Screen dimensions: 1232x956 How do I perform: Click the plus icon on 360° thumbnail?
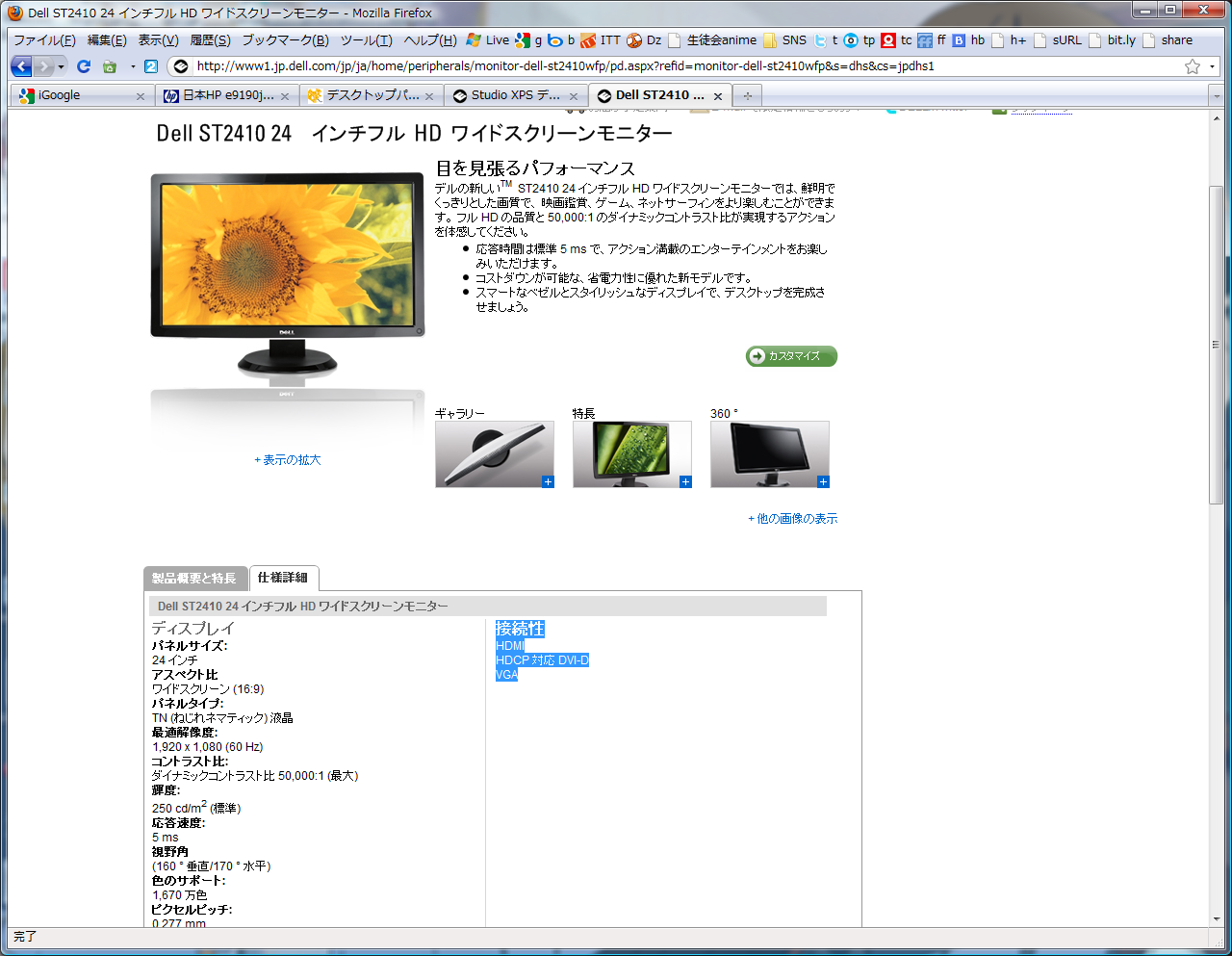823,481
